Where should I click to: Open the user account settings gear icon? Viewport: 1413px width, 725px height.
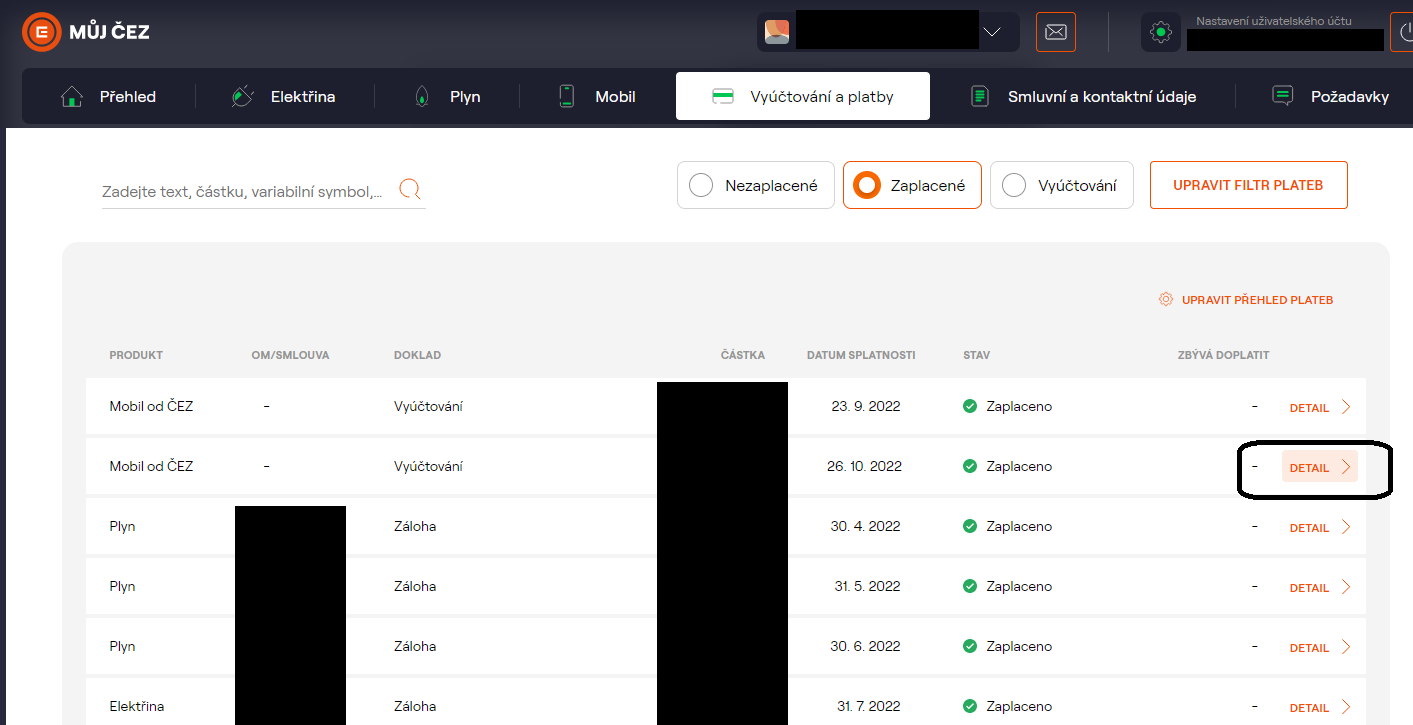coord(1161,32)
